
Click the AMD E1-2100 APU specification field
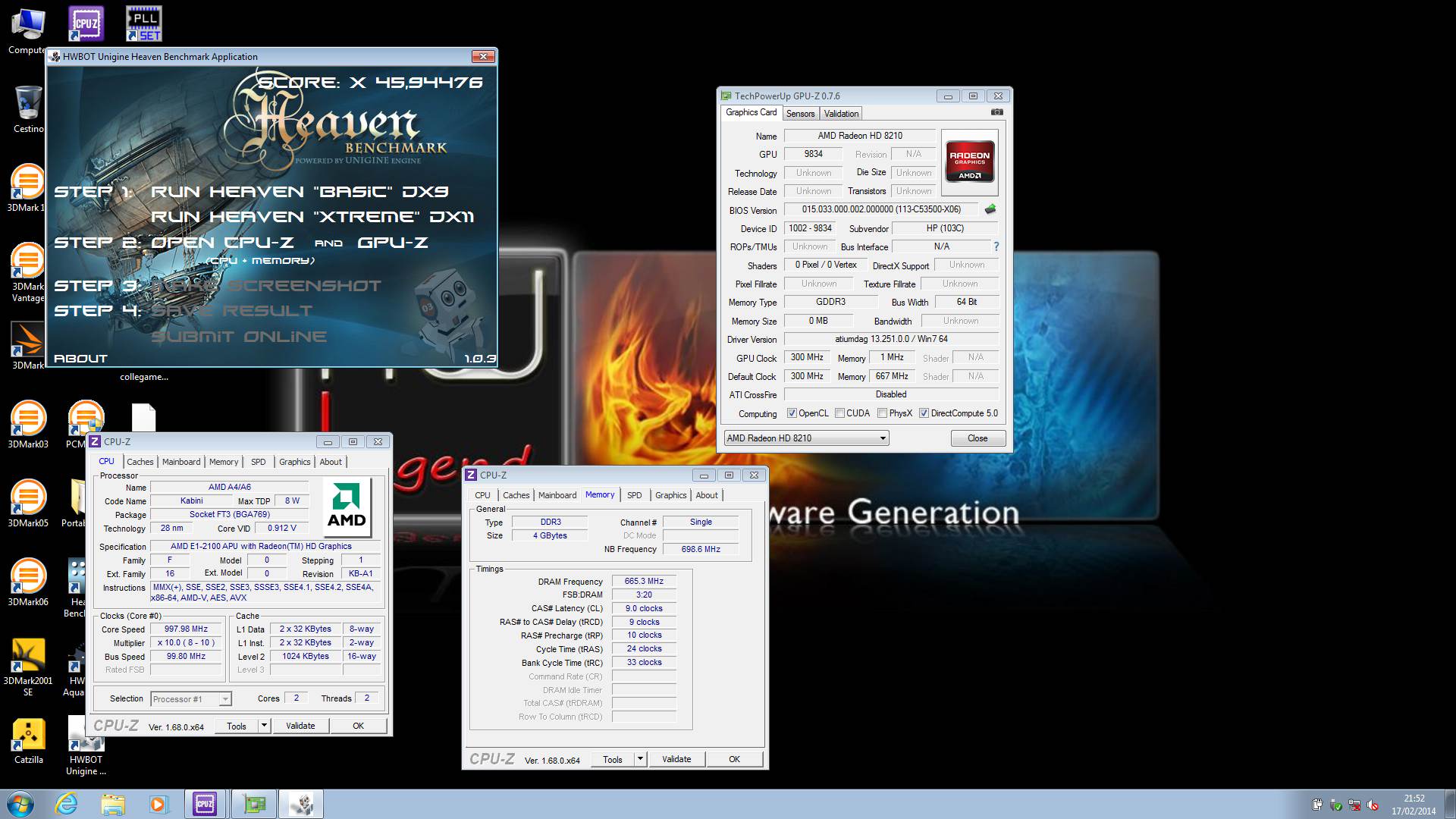click(x=267, y=546)
